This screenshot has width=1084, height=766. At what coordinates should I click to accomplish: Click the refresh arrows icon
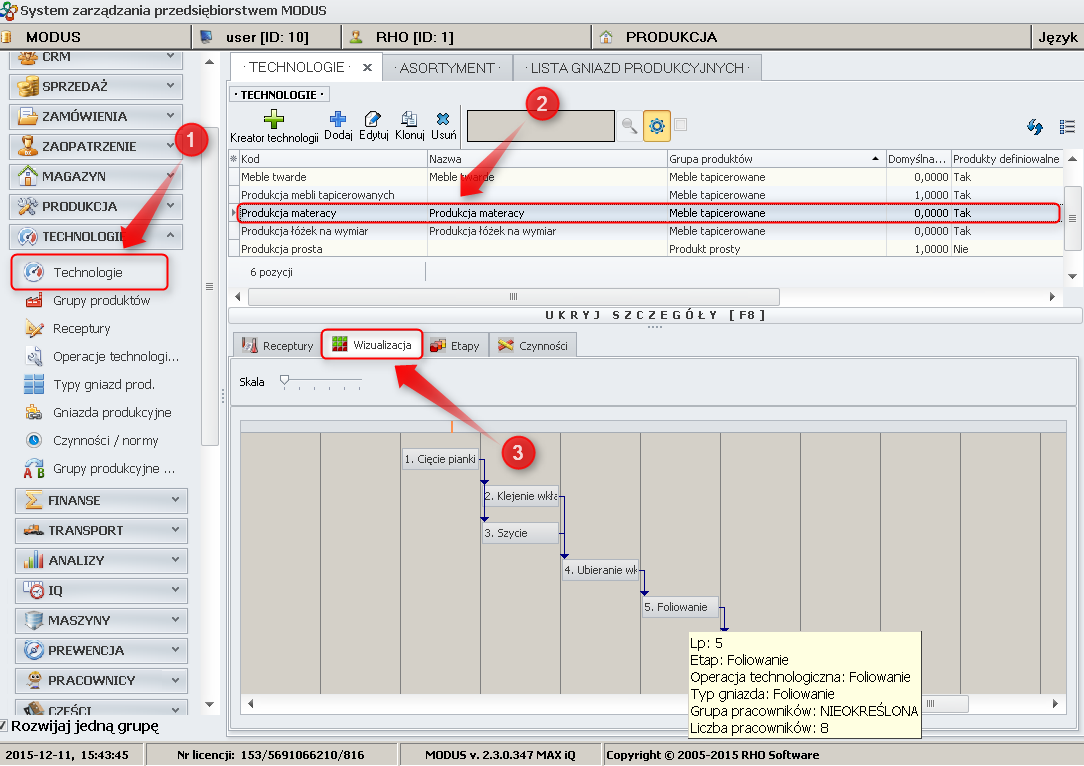(1035, 127)
